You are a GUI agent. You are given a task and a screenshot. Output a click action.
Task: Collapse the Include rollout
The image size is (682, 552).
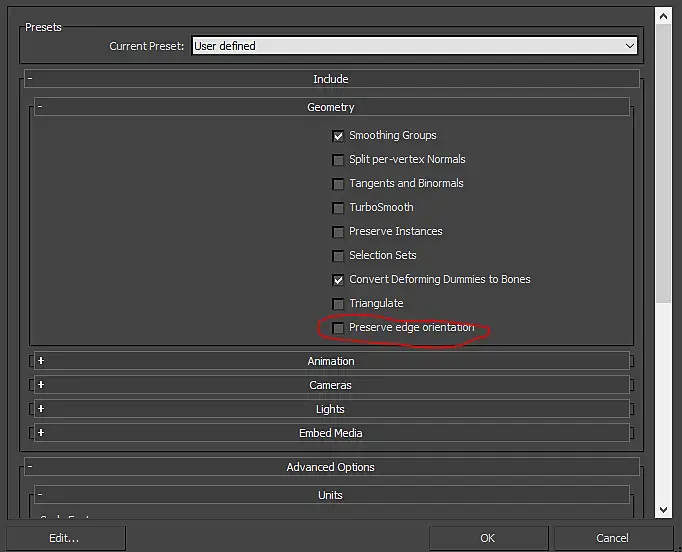(x=332, y=79)
